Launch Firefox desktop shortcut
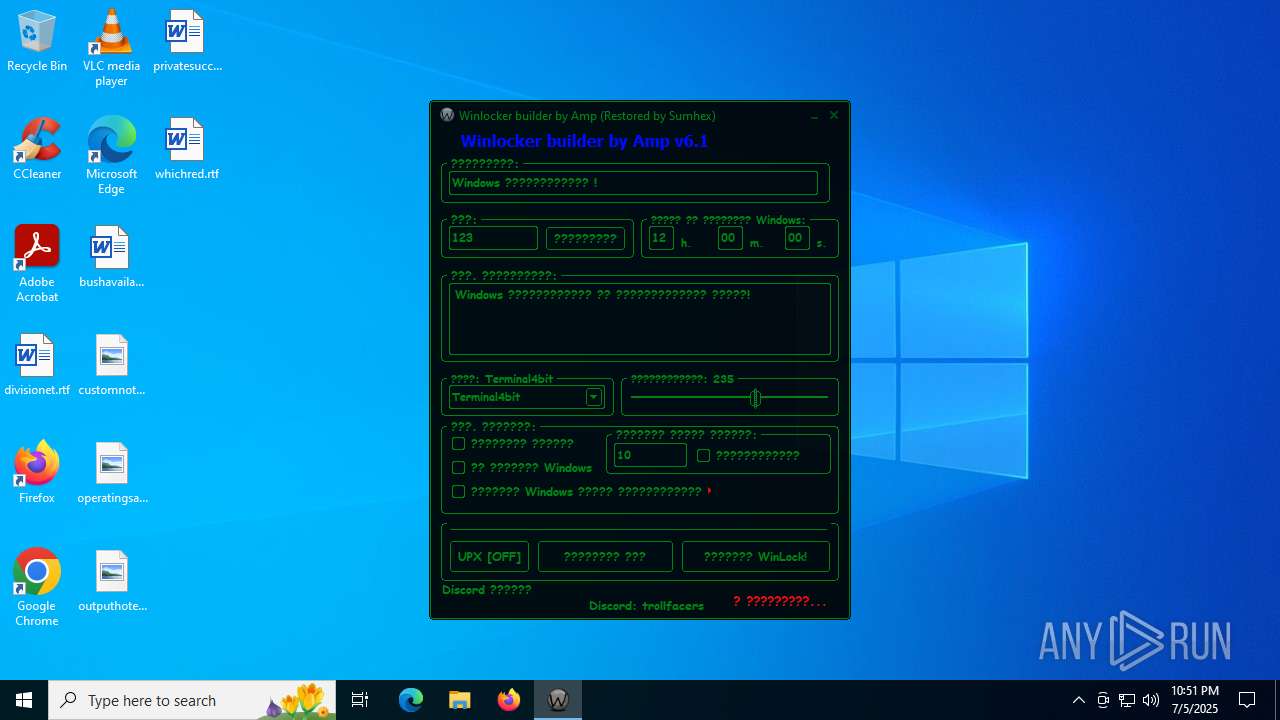 click(37, 473)
